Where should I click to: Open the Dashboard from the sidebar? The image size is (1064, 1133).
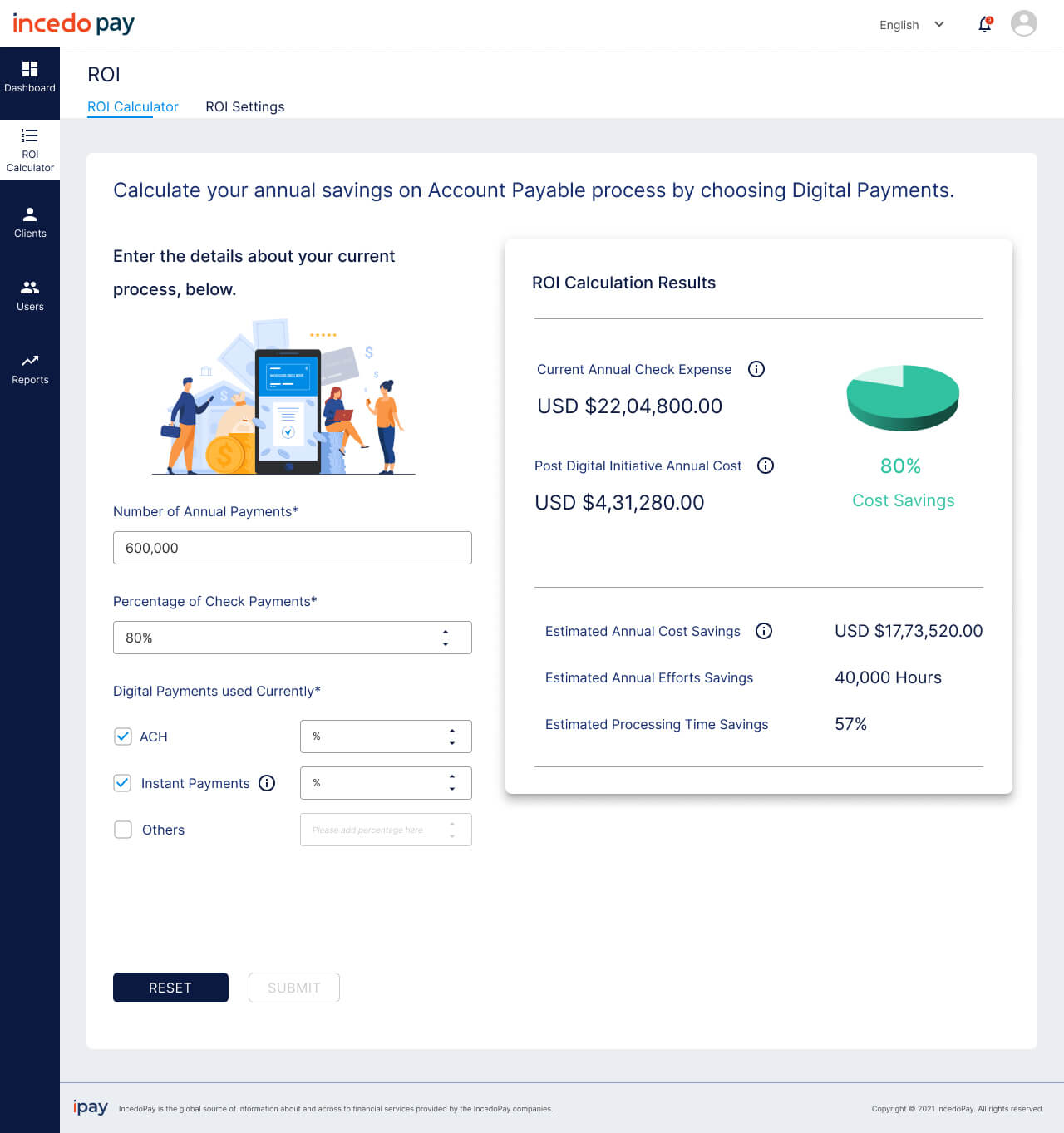click(30, 75)
